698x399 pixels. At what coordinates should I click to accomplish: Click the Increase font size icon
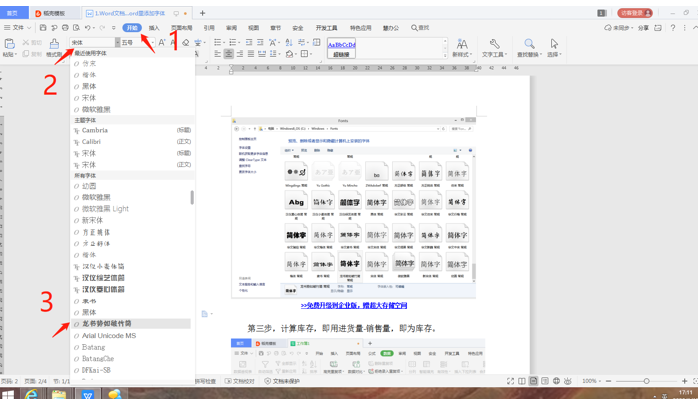[162, 42]
